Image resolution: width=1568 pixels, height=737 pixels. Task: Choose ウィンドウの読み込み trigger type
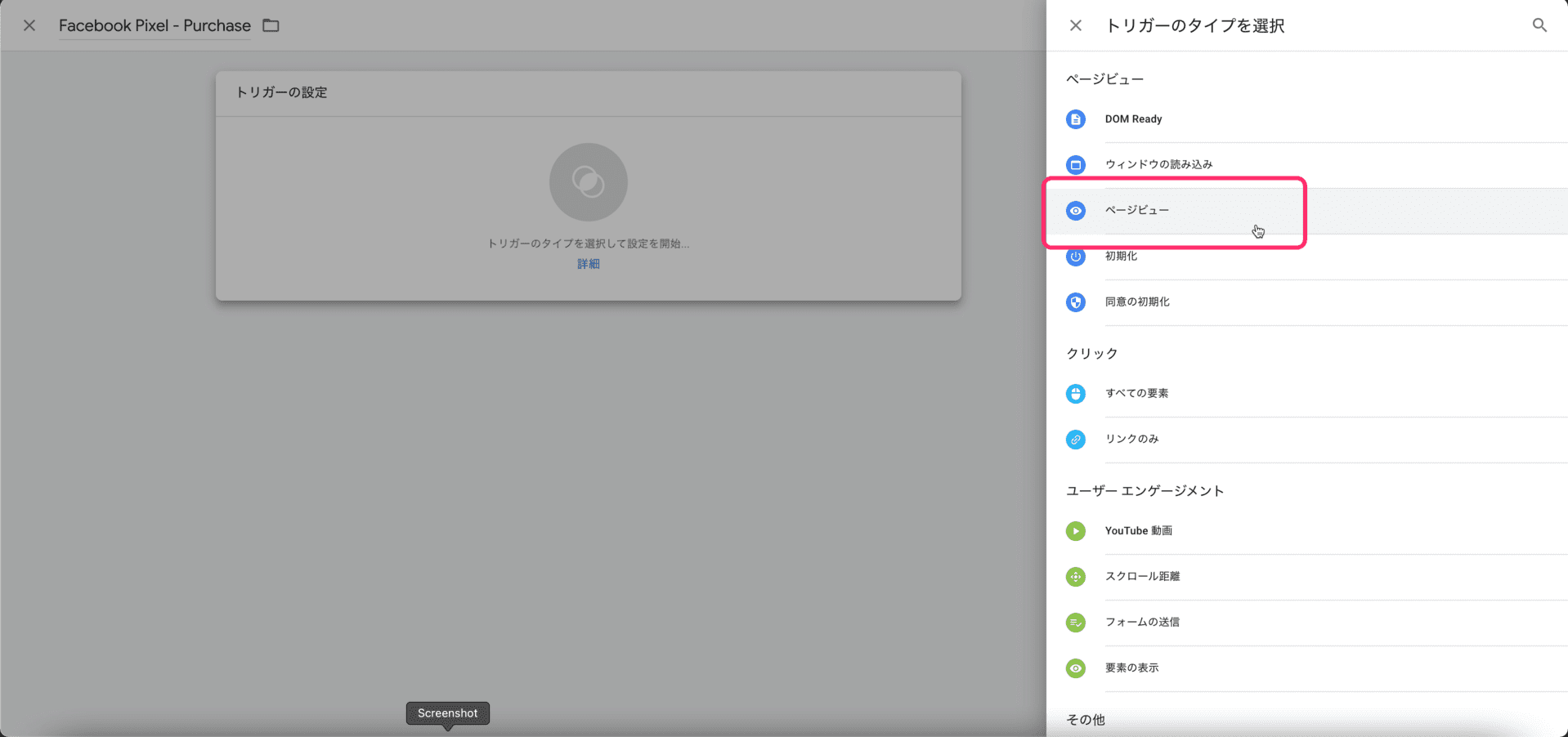tap(1307, 165)
